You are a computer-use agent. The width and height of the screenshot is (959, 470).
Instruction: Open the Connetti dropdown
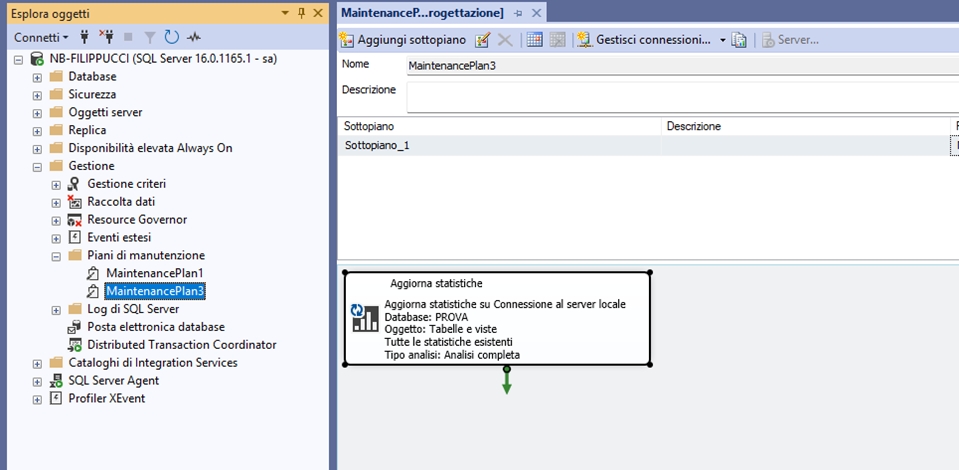pos(41,37)
